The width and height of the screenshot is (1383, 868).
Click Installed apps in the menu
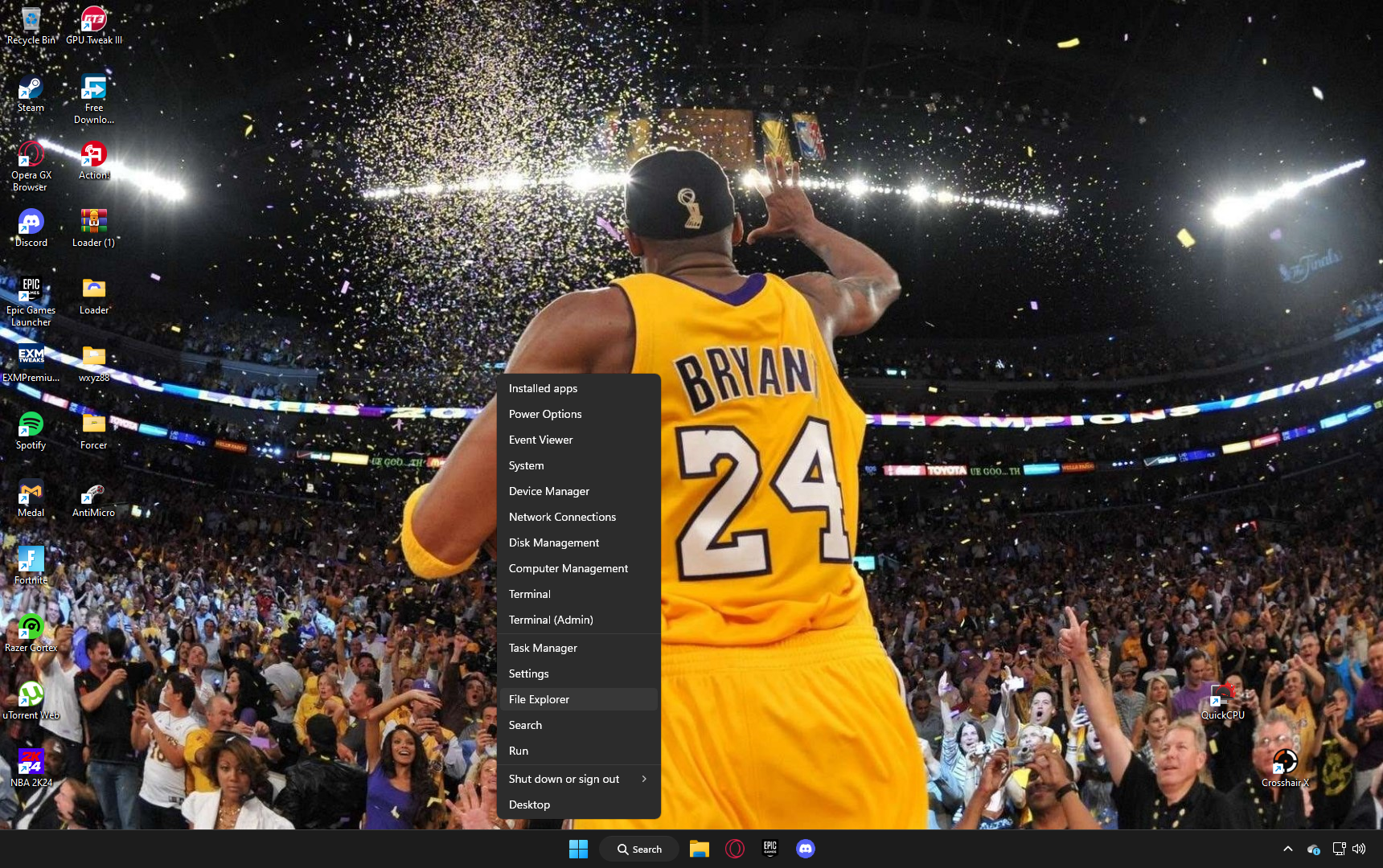coord(543,388)
